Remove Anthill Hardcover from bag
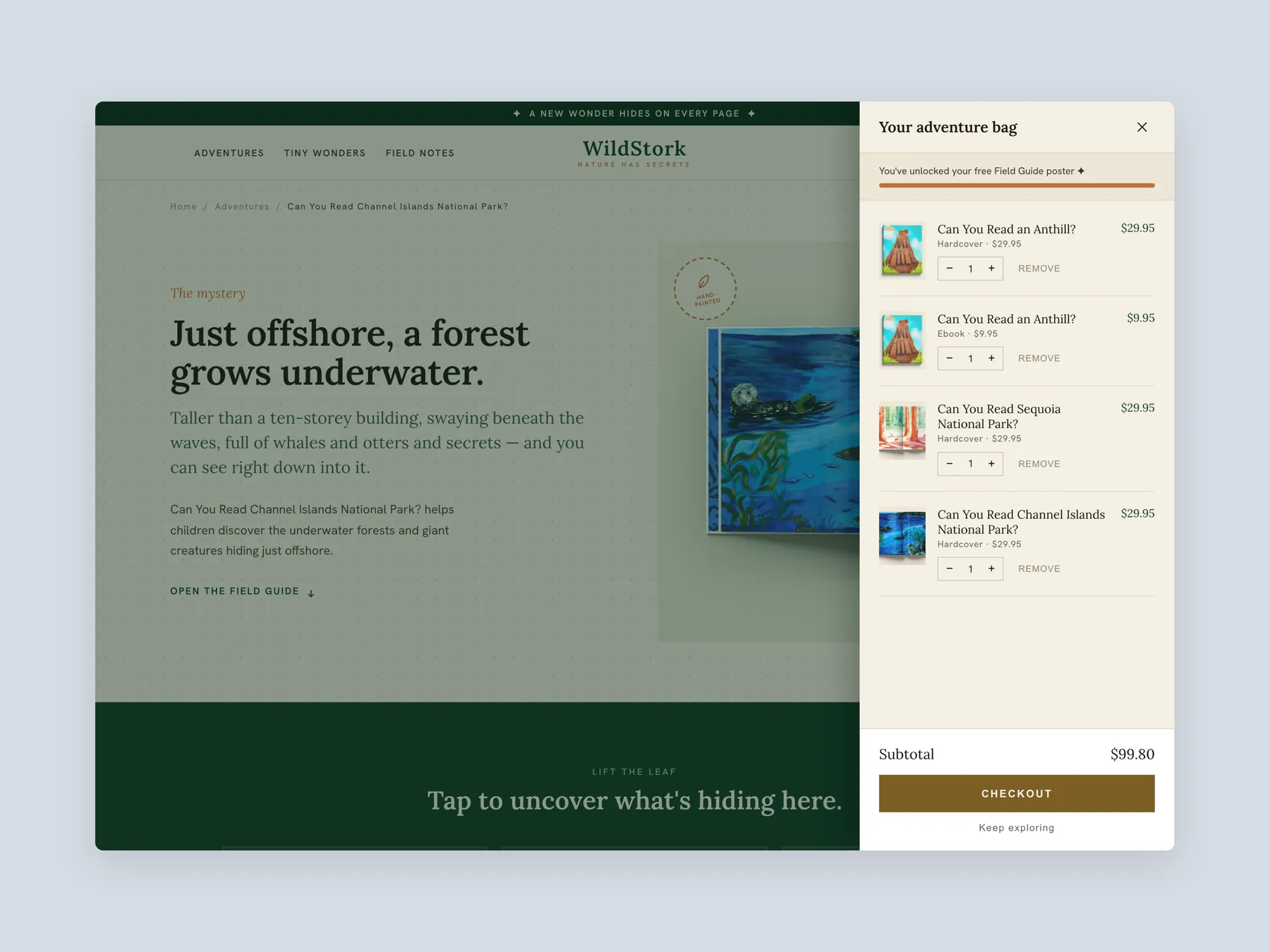This screenshot has height=952, width=1270. (1039, 269)
